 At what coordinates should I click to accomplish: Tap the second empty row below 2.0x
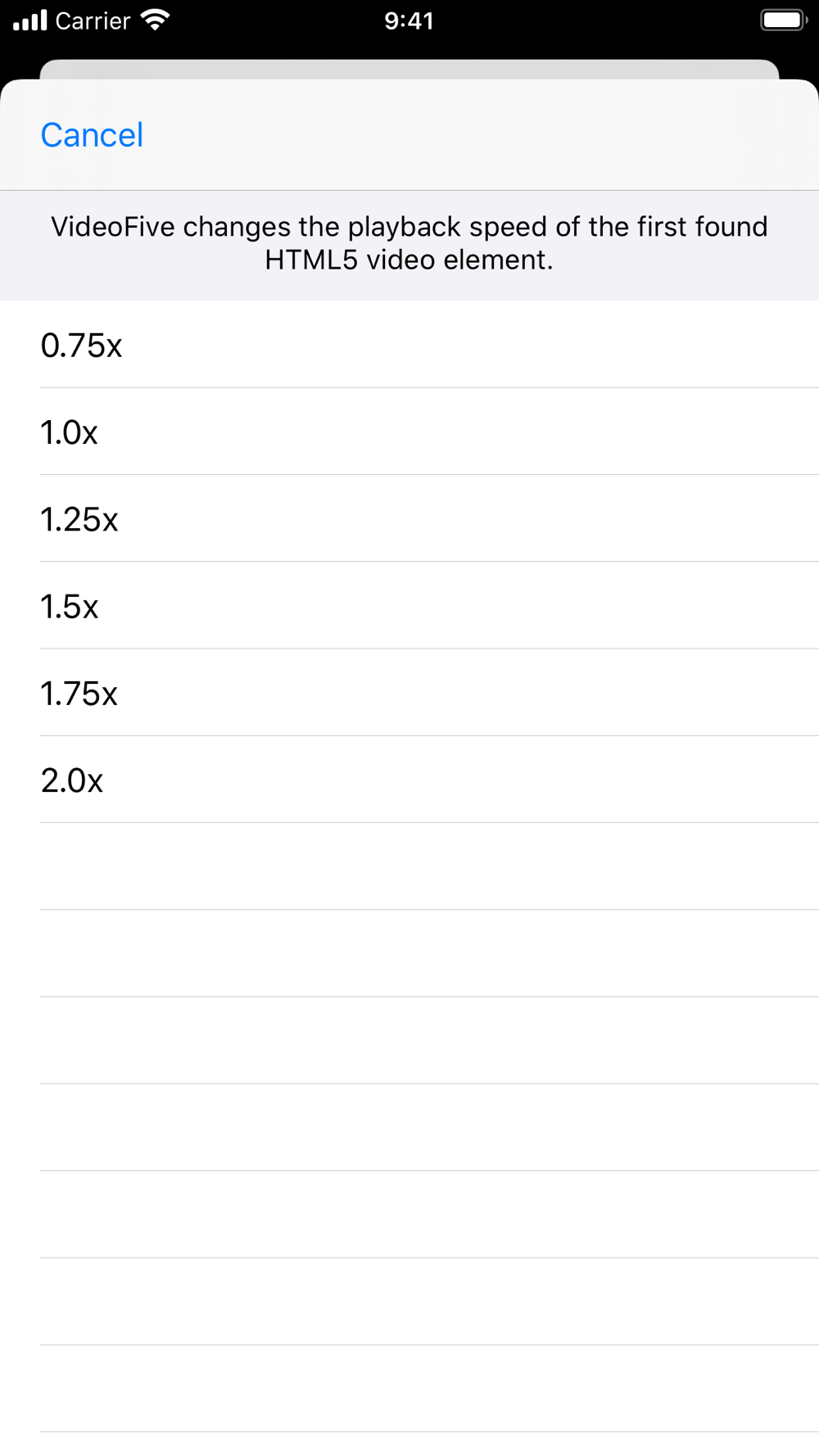tap(409, 953)
